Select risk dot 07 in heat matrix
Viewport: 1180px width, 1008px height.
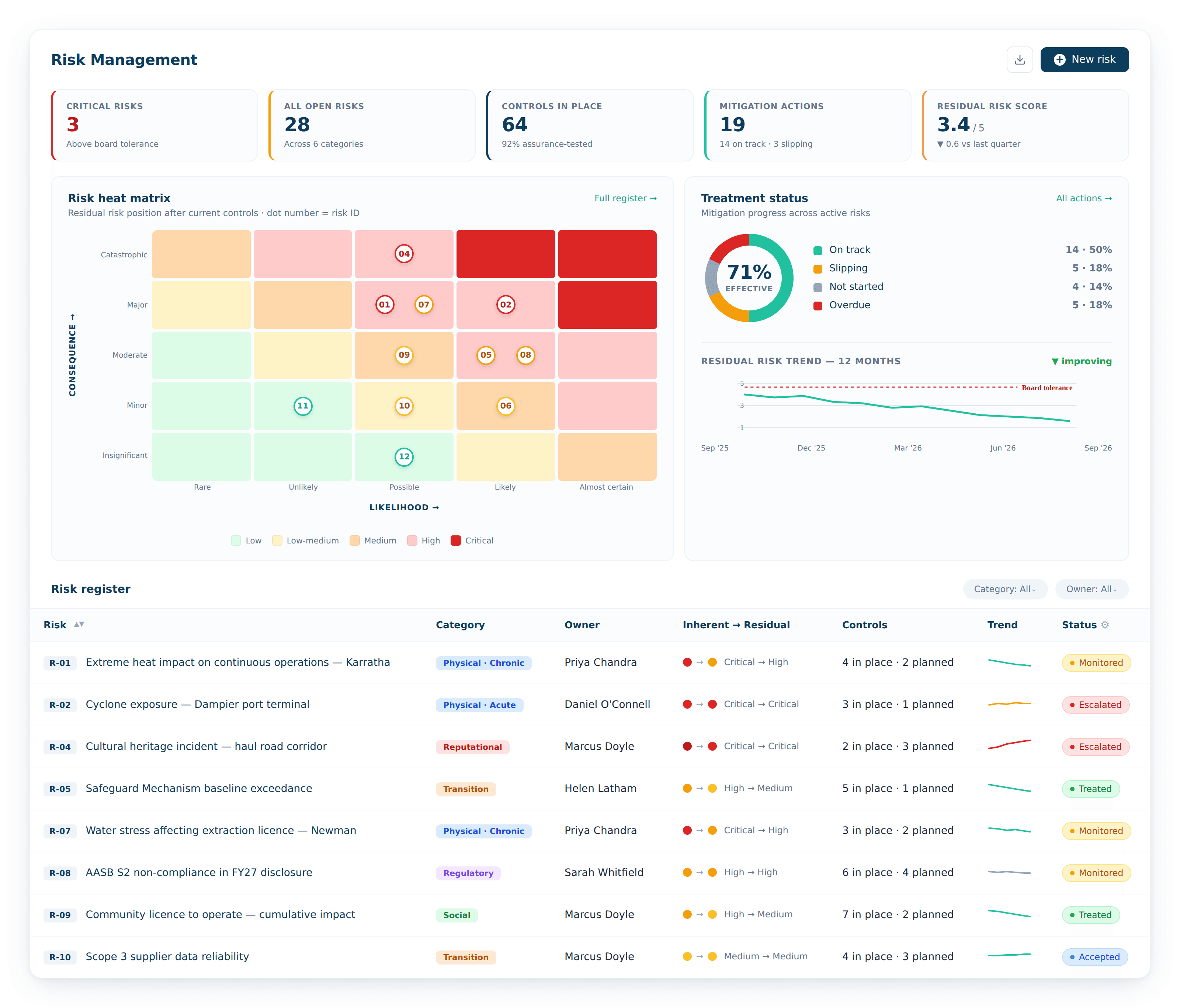[x=424, y=305]
